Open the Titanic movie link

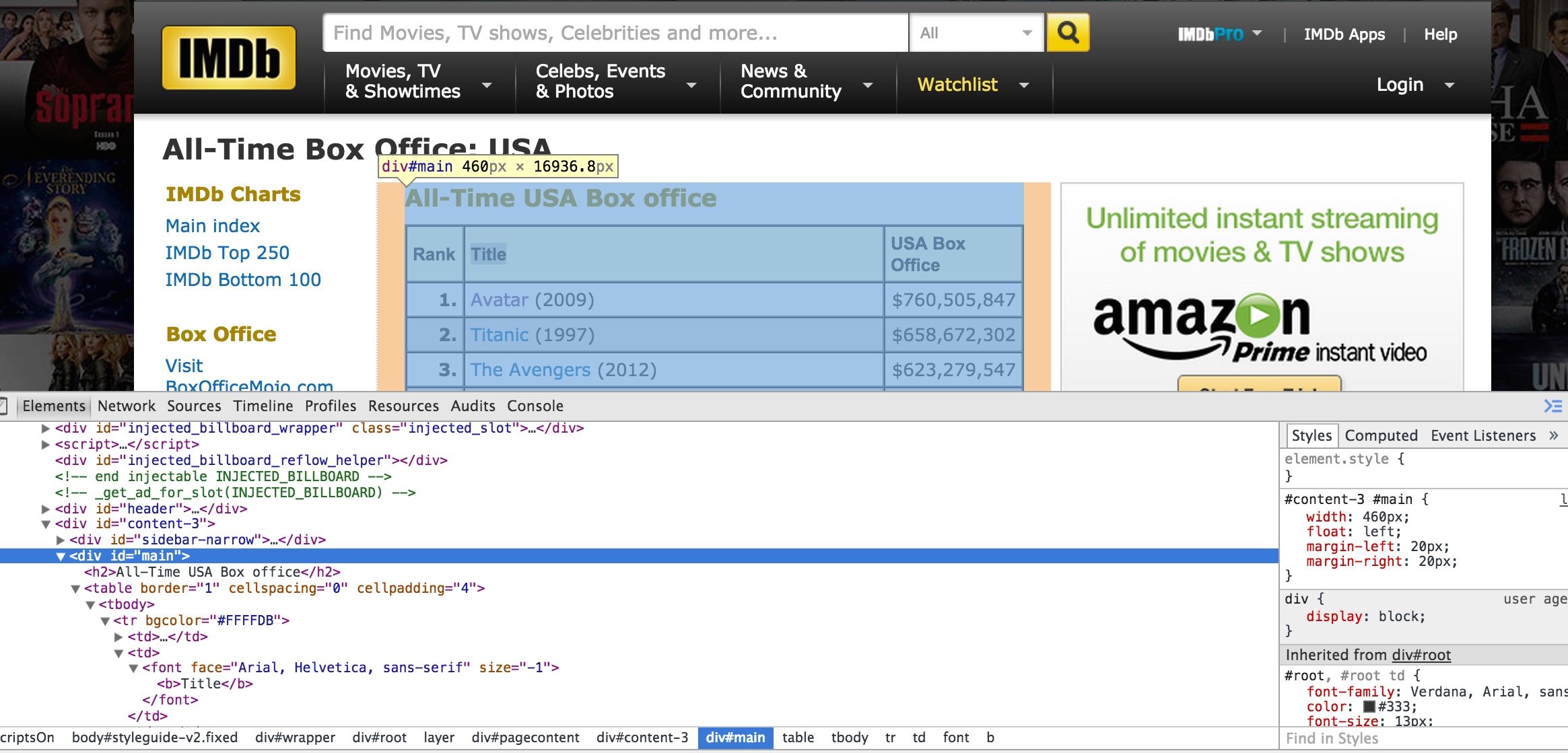[x=500, y=334]
